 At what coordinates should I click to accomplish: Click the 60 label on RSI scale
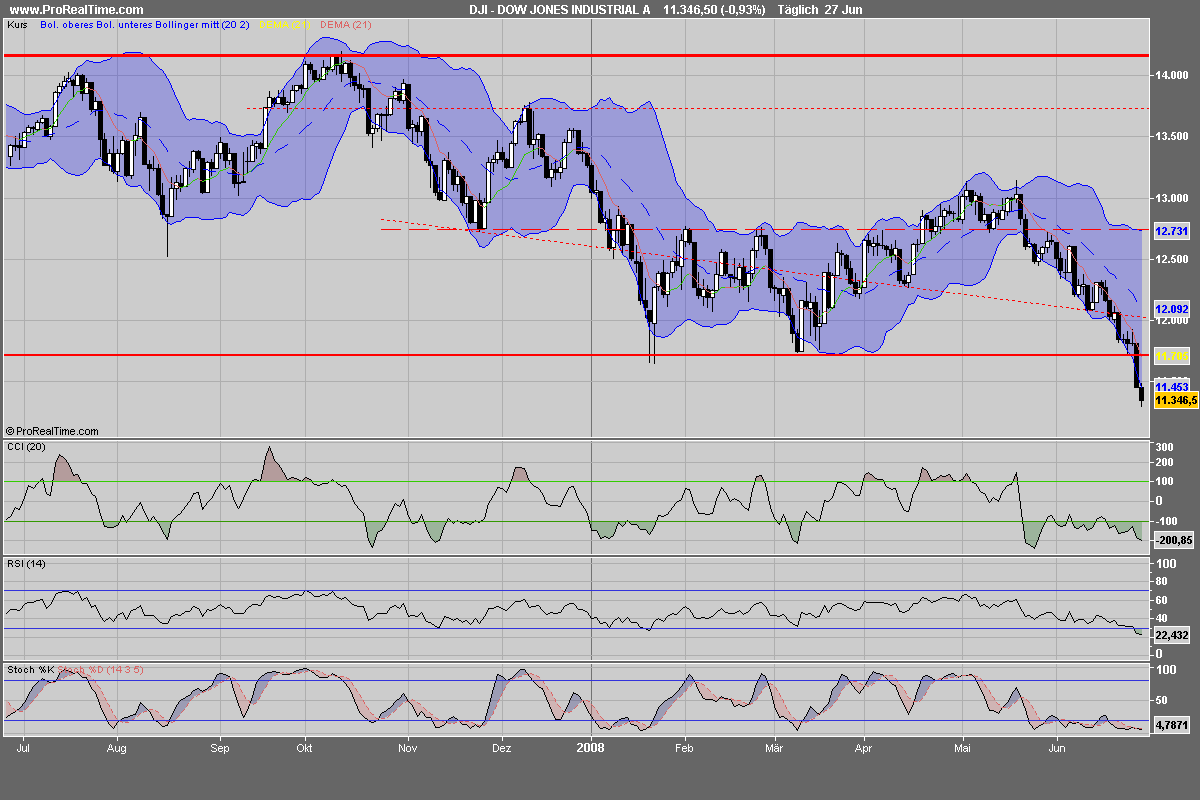pos(1162,600)
